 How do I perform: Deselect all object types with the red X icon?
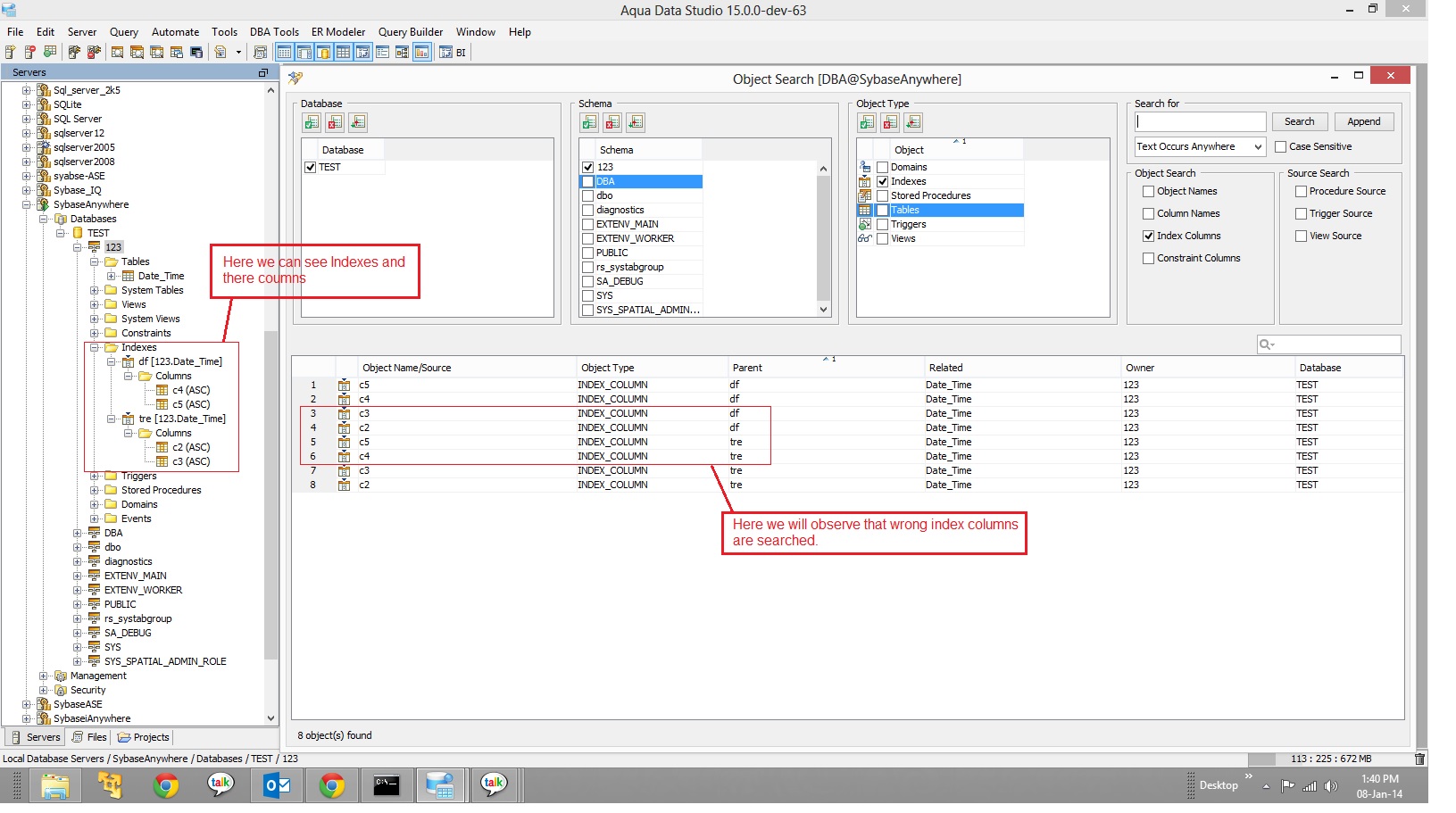[x=890, y=122]
